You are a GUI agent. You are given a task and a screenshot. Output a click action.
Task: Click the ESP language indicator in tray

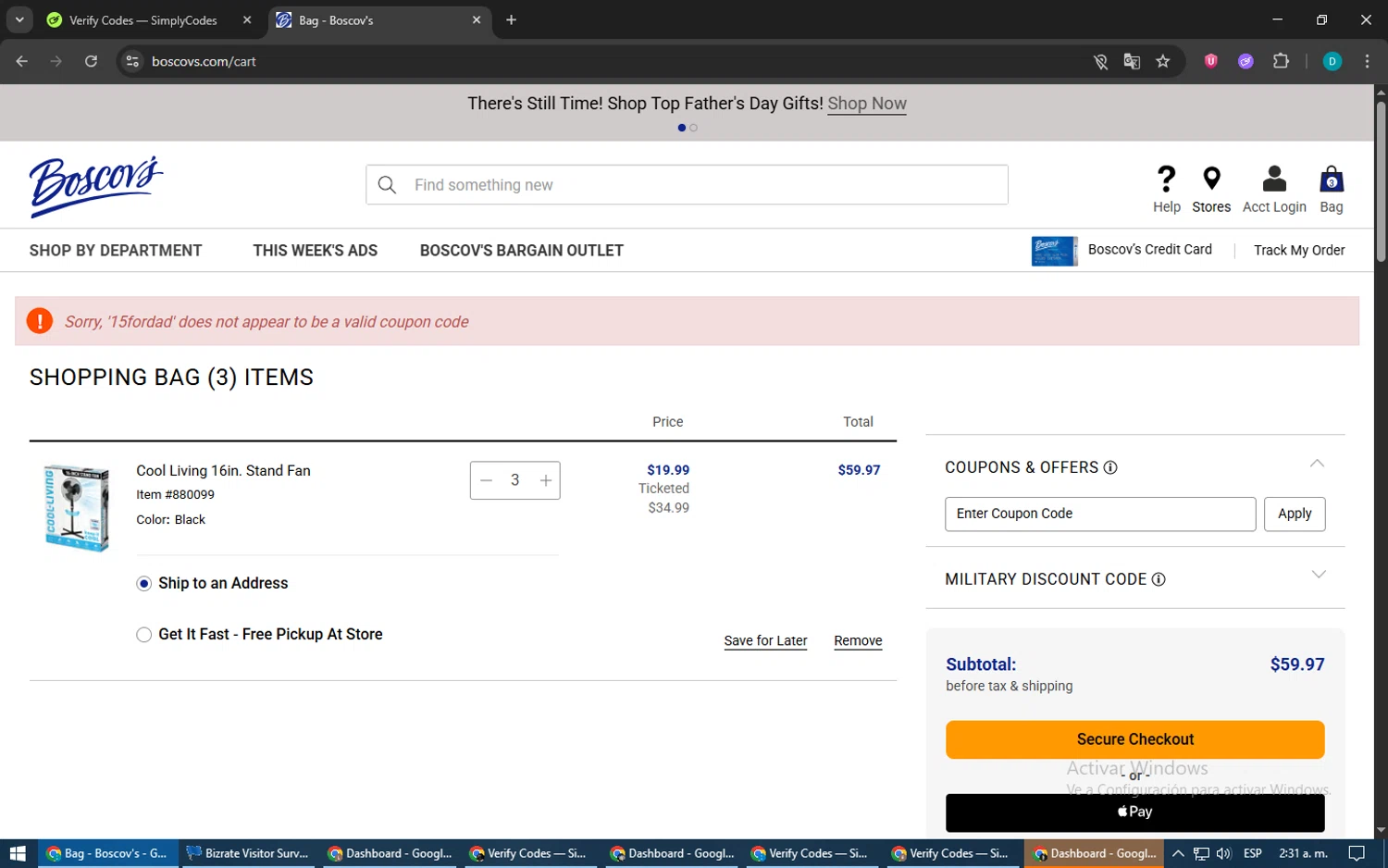click(1252, 853)
